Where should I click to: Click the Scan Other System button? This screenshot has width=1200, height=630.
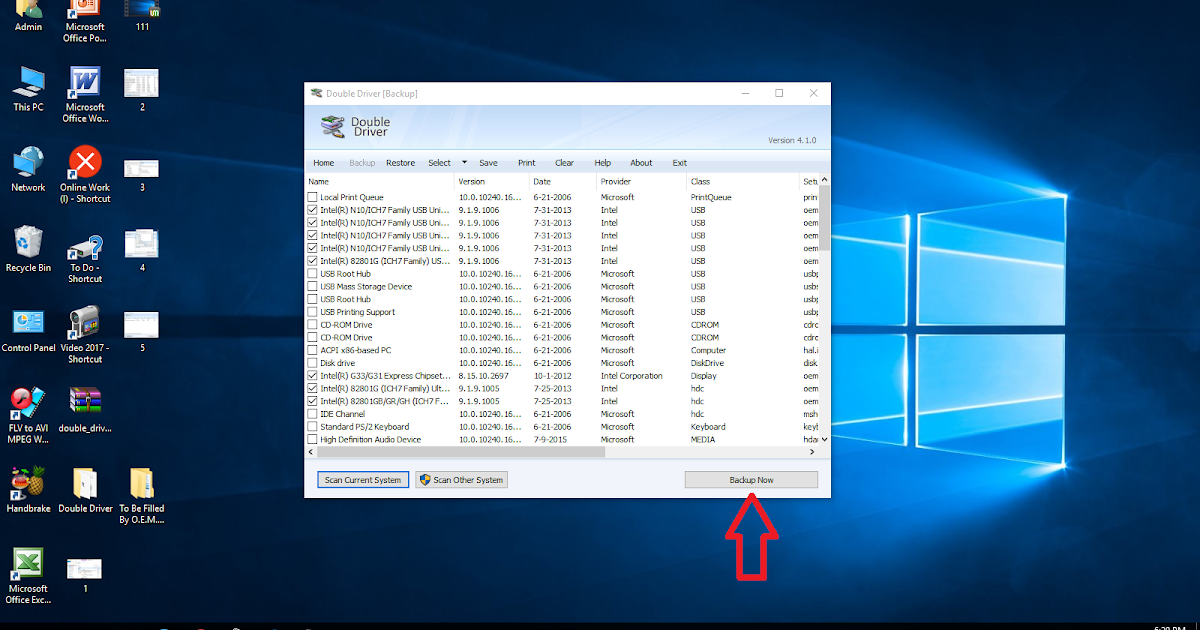pos(462,480)
